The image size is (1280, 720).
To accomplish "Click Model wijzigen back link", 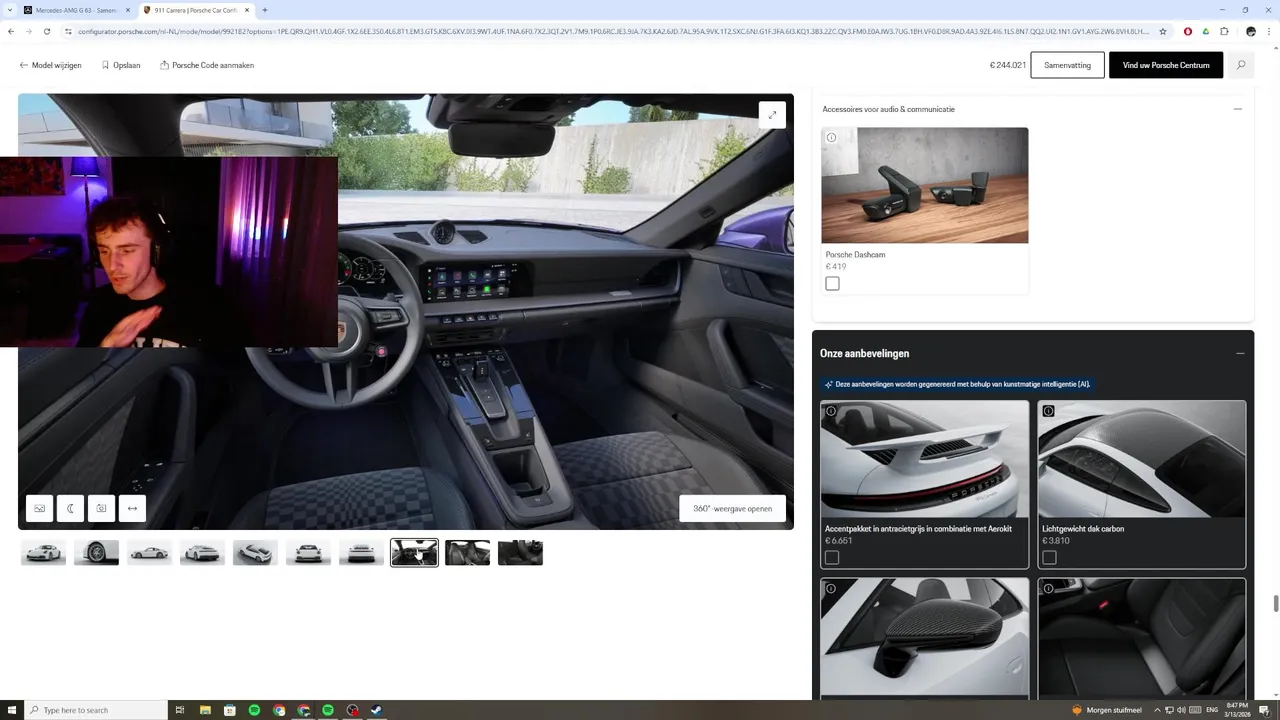I will (x=50, y=65).
